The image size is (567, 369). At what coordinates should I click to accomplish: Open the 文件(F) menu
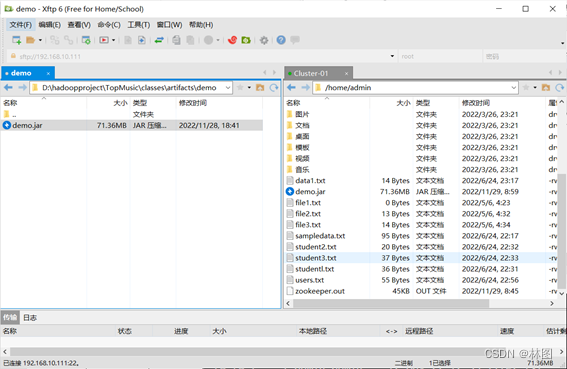point(21,25)
